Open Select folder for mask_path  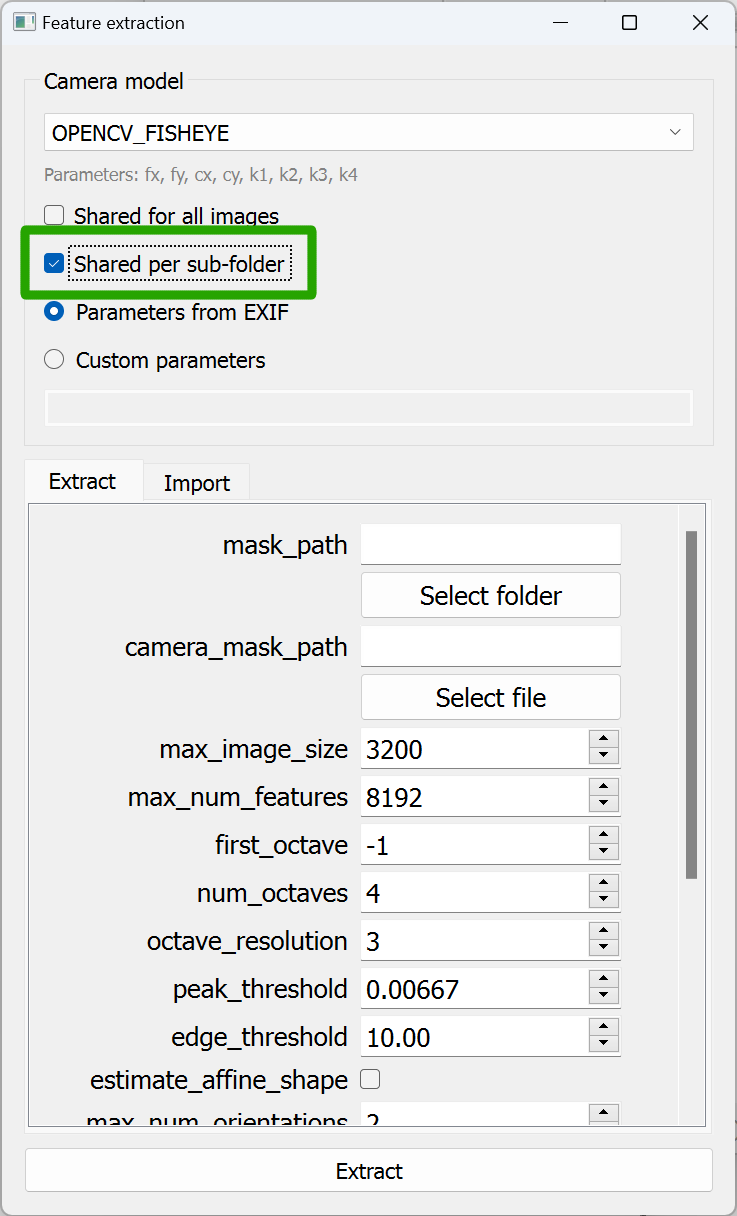coord(490,595)
